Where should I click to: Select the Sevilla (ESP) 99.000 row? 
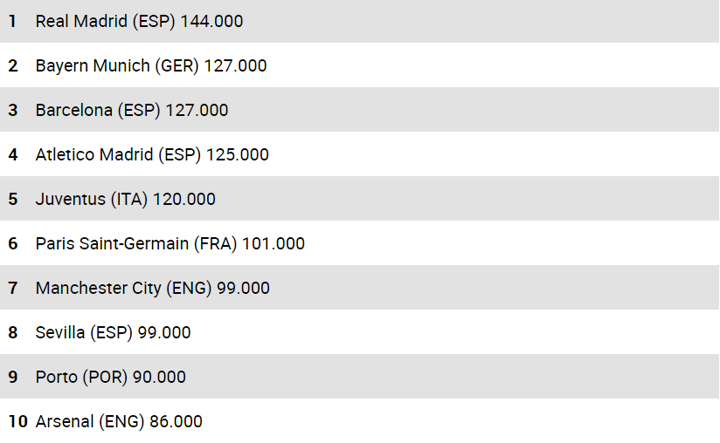113,332
